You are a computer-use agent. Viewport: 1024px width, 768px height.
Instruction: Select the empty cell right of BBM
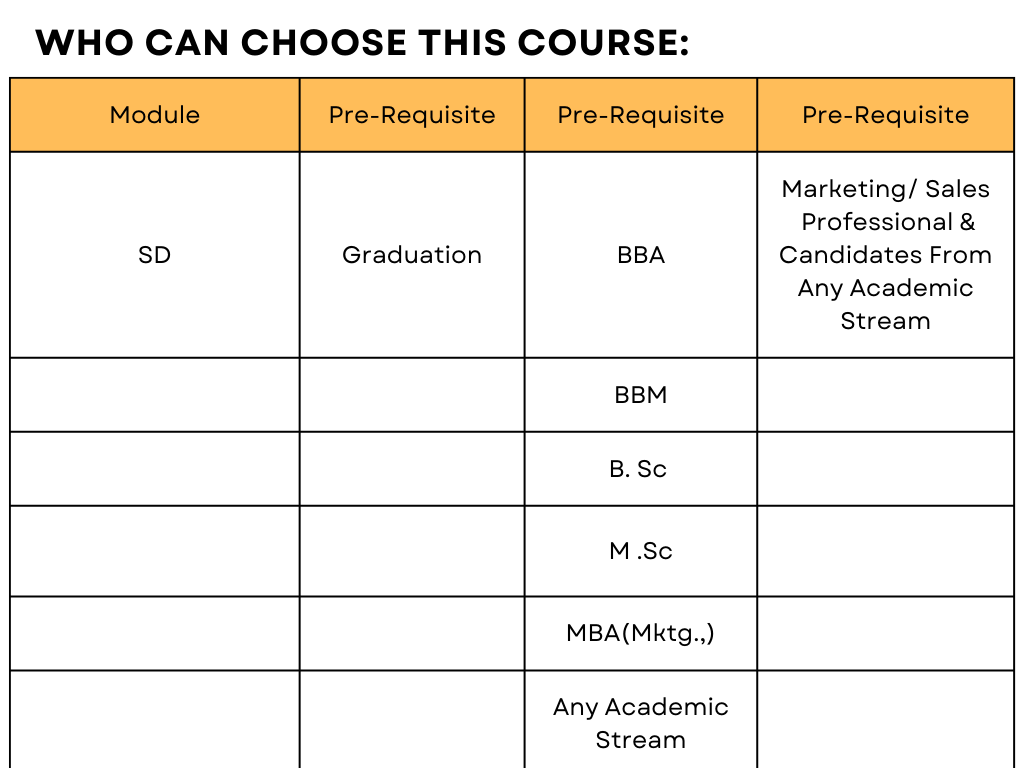pos(886,394)
